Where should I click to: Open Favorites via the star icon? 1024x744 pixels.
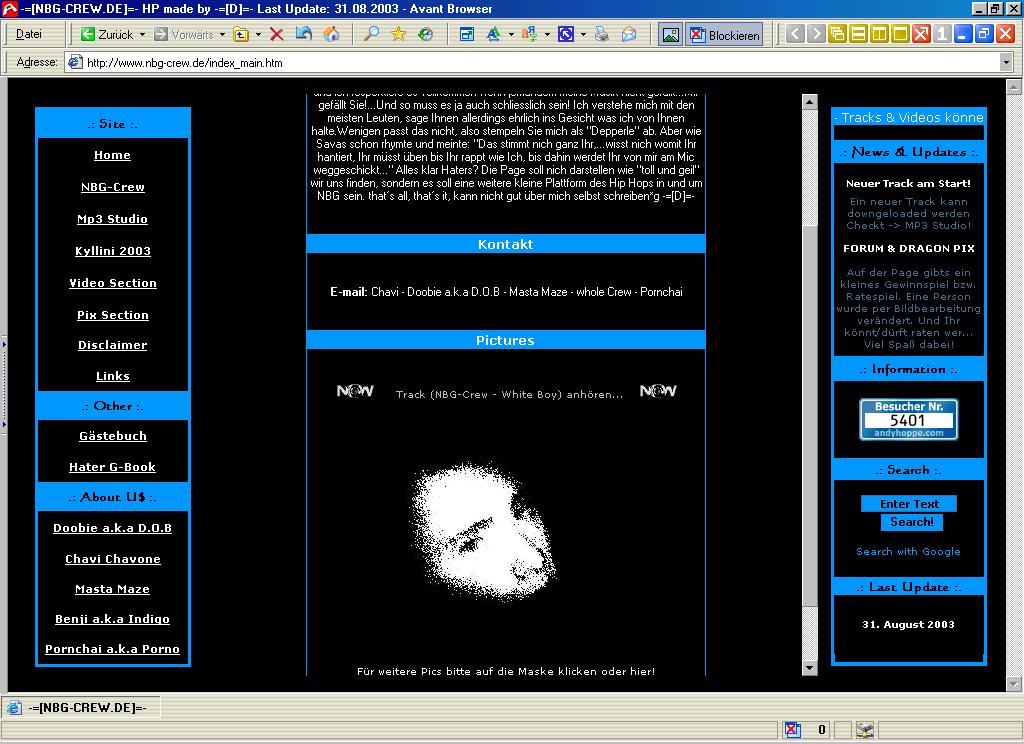click(x=398, y=34)
